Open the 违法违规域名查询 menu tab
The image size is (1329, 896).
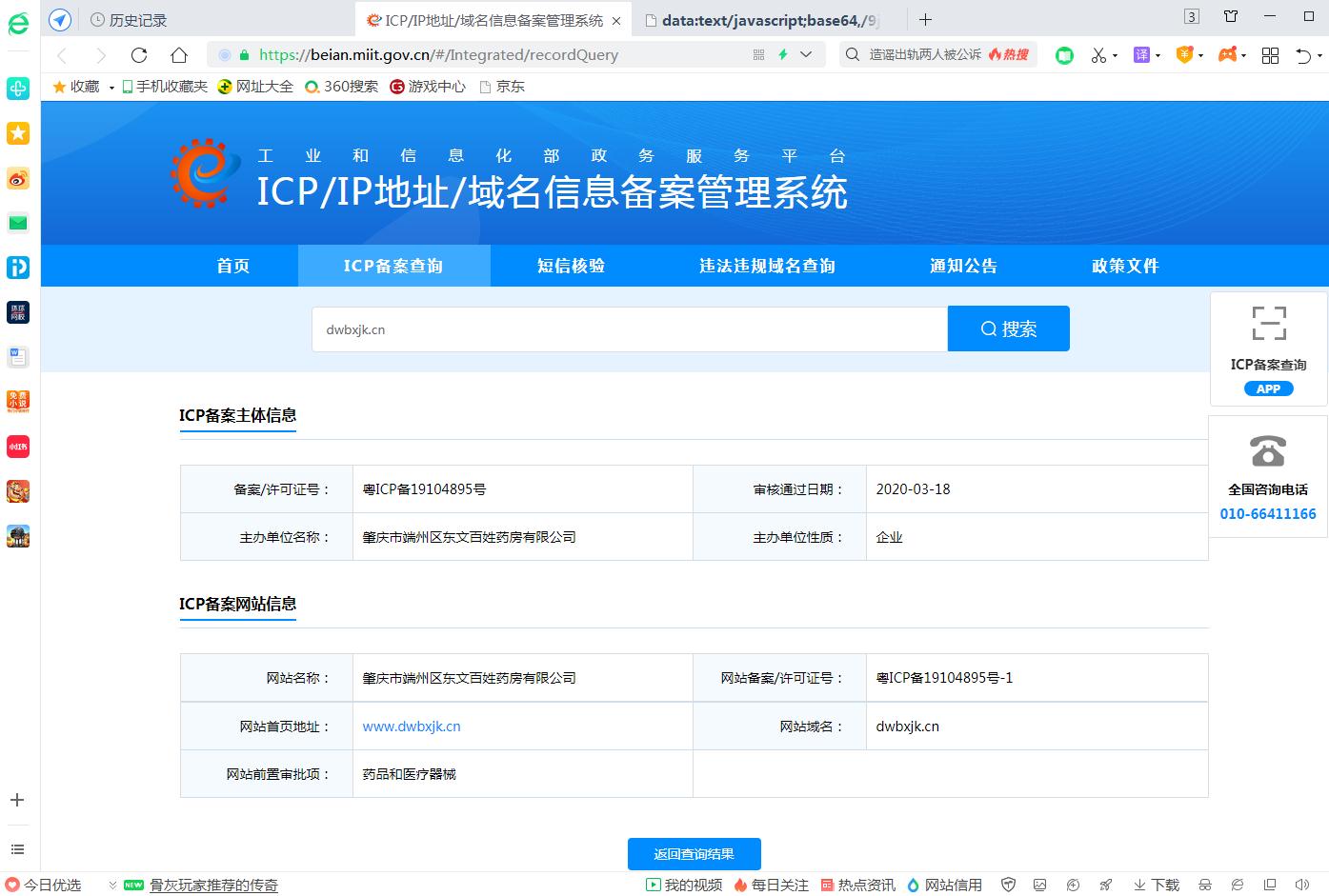point(767,266)
